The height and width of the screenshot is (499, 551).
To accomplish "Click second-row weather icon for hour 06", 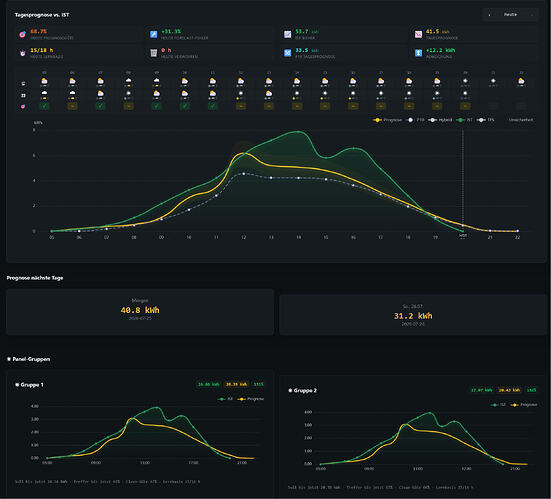I will (72, 94).
